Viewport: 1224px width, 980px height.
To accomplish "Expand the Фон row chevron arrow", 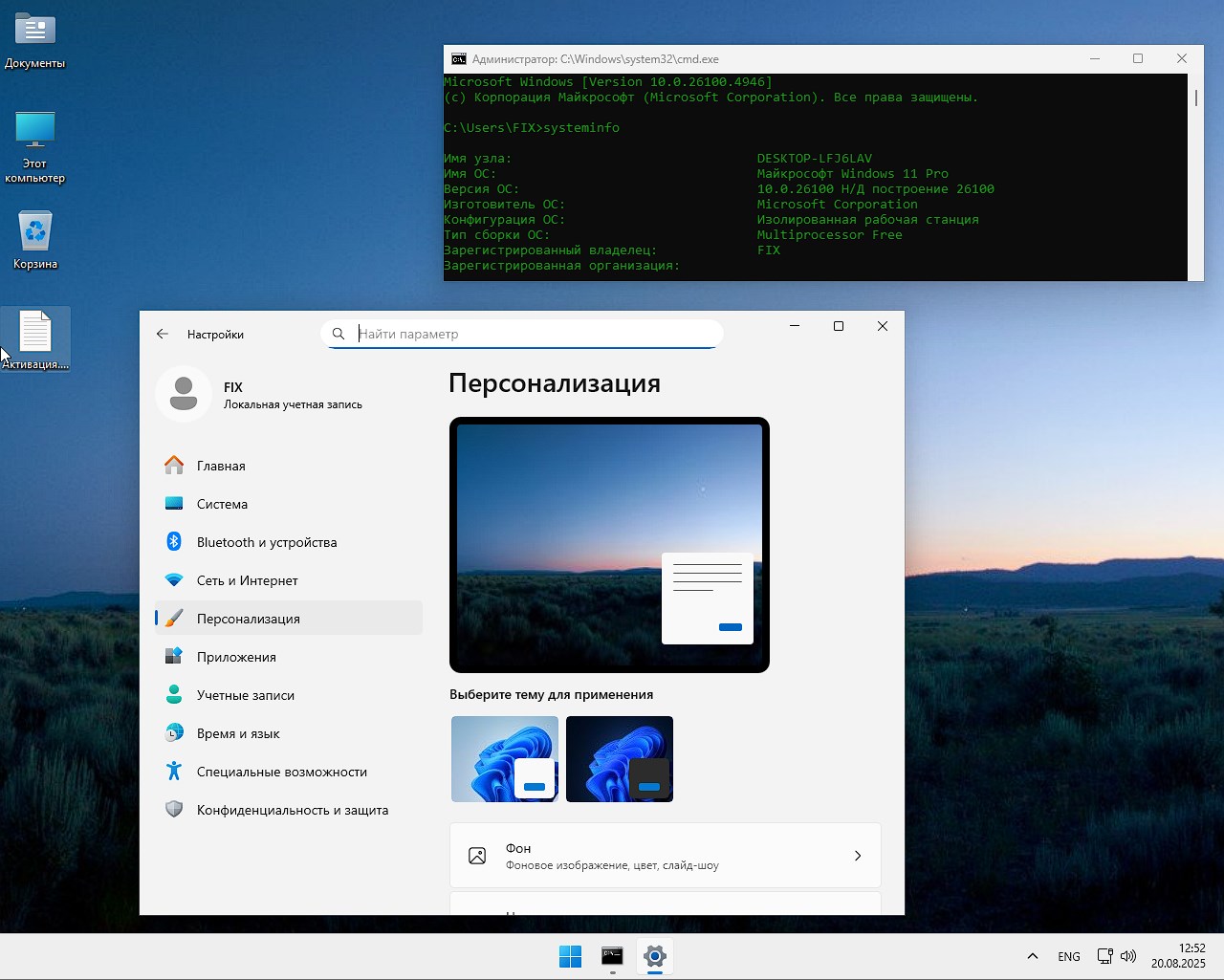I will pos(858,856).
